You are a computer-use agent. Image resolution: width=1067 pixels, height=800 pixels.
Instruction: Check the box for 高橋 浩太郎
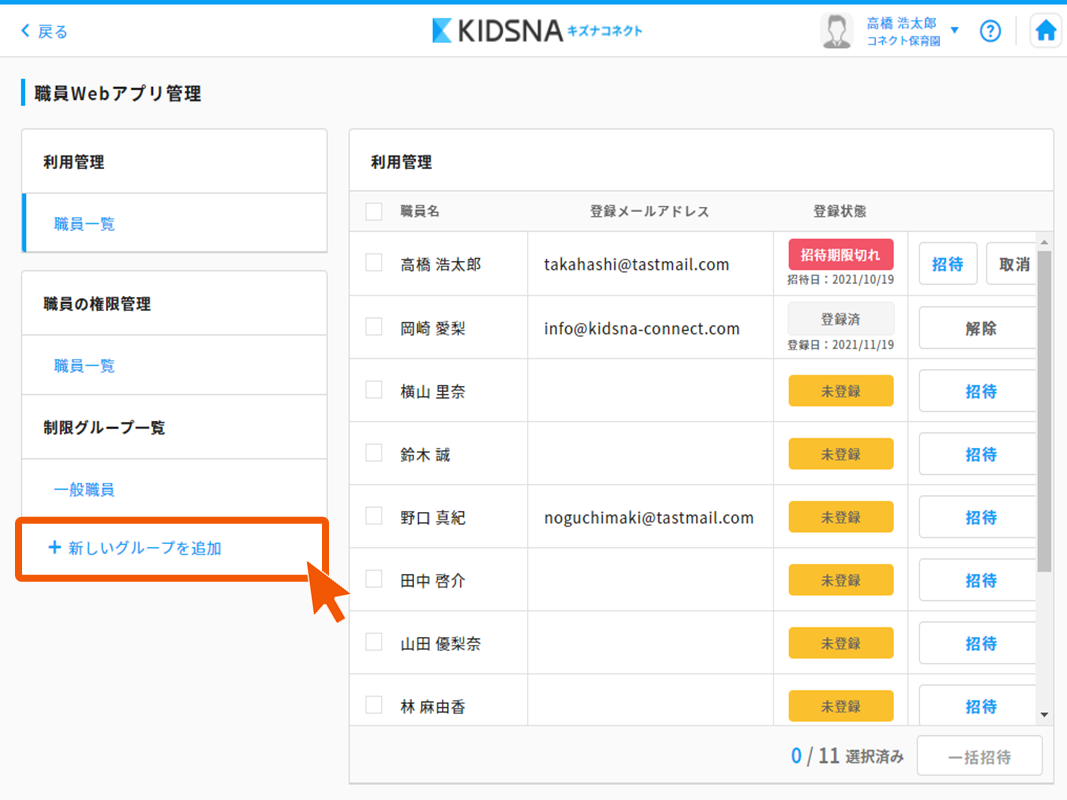coord(374,263)
